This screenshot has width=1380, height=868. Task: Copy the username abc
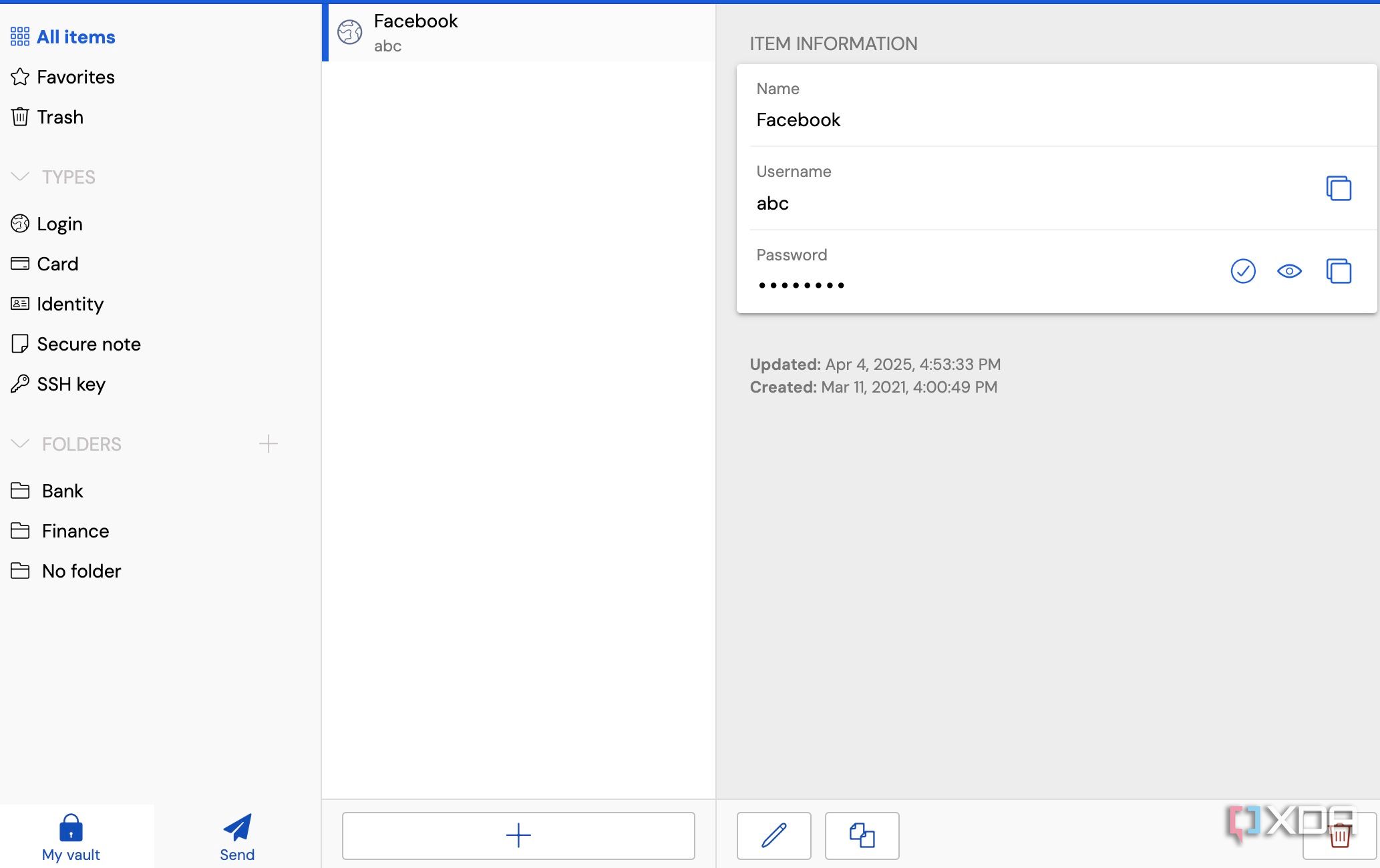(x=1339, y=188)
